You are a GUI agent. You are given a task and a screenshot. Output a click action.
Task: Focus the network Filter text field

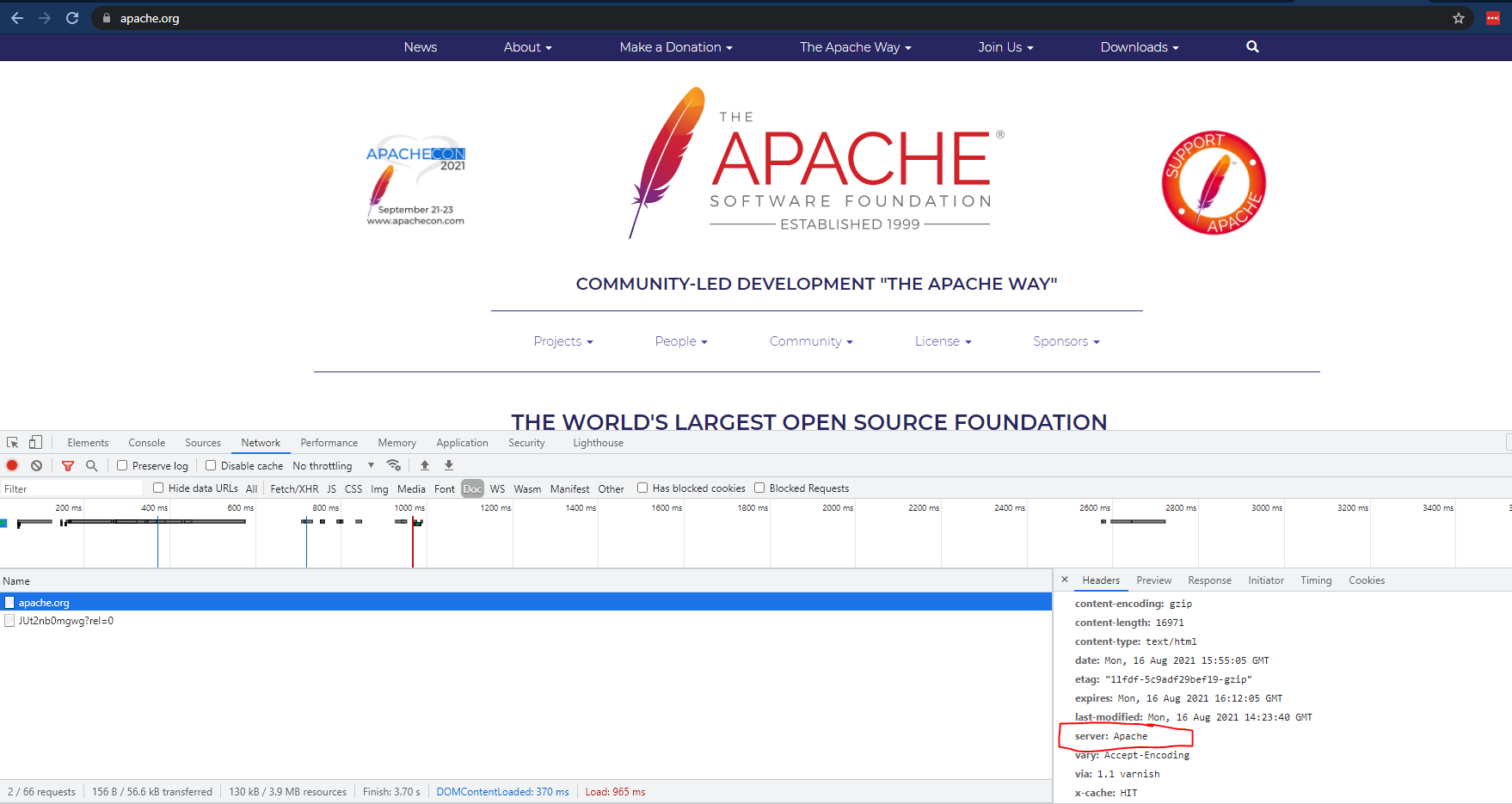click(72, 488)
